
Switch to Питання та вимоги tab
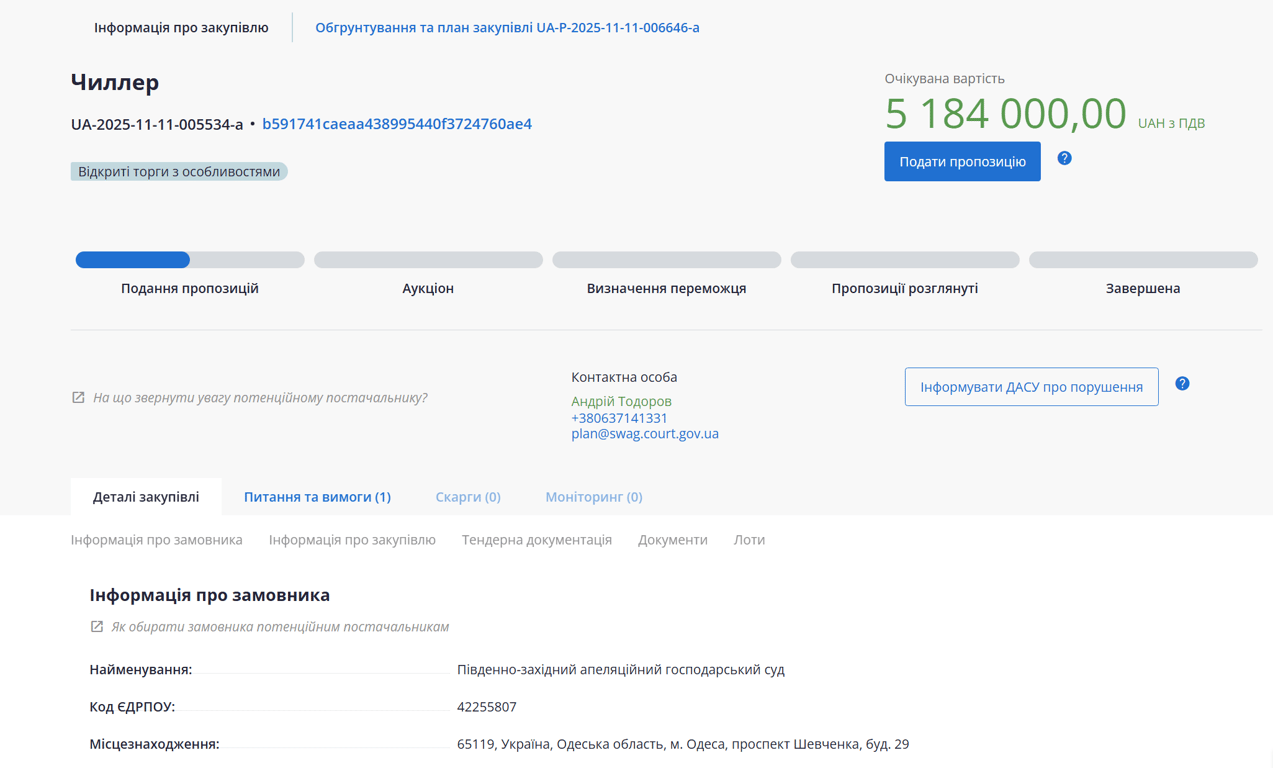[x=317, y=497]
